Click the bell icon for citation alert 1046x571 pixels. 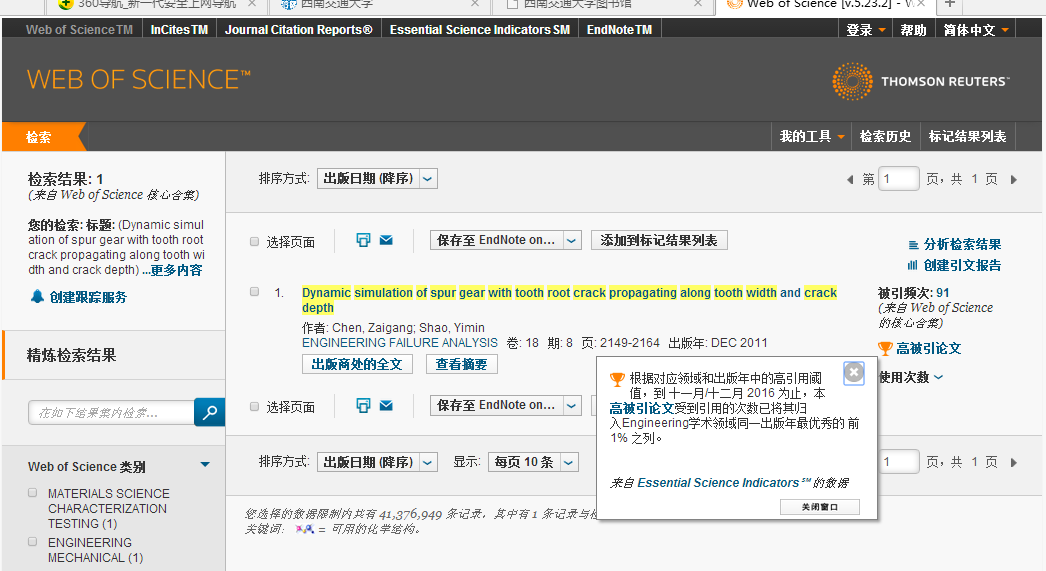pyautogui.click(x=38, y=296)
